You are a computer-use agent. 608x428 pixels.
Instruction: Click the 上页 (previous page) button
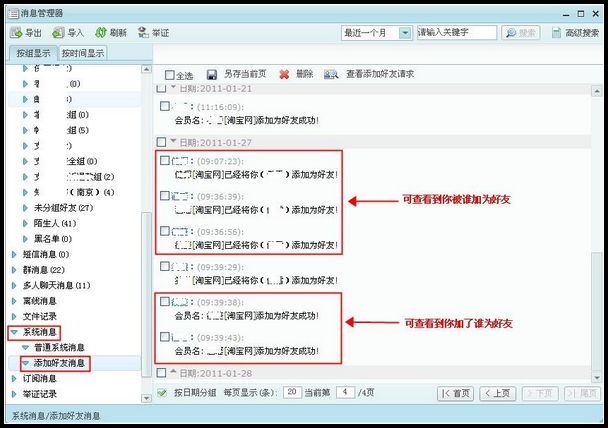pos(498,393)
